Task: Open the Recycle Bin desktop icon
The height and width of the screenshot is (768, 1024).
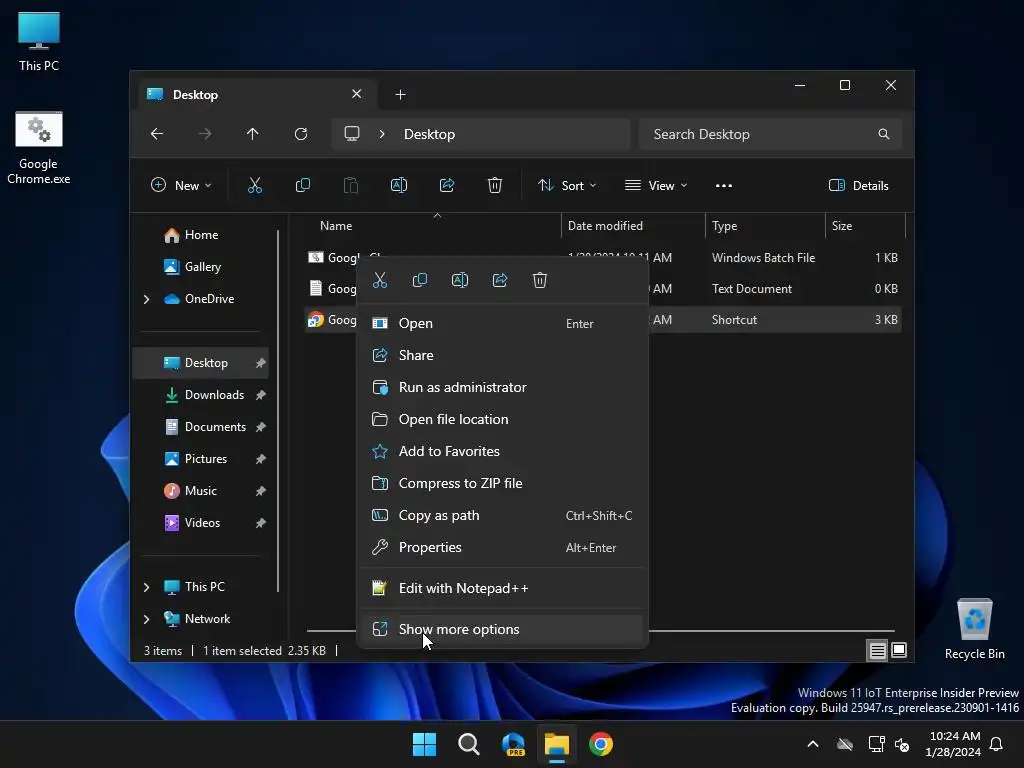Action: click(x=974, y=630)
